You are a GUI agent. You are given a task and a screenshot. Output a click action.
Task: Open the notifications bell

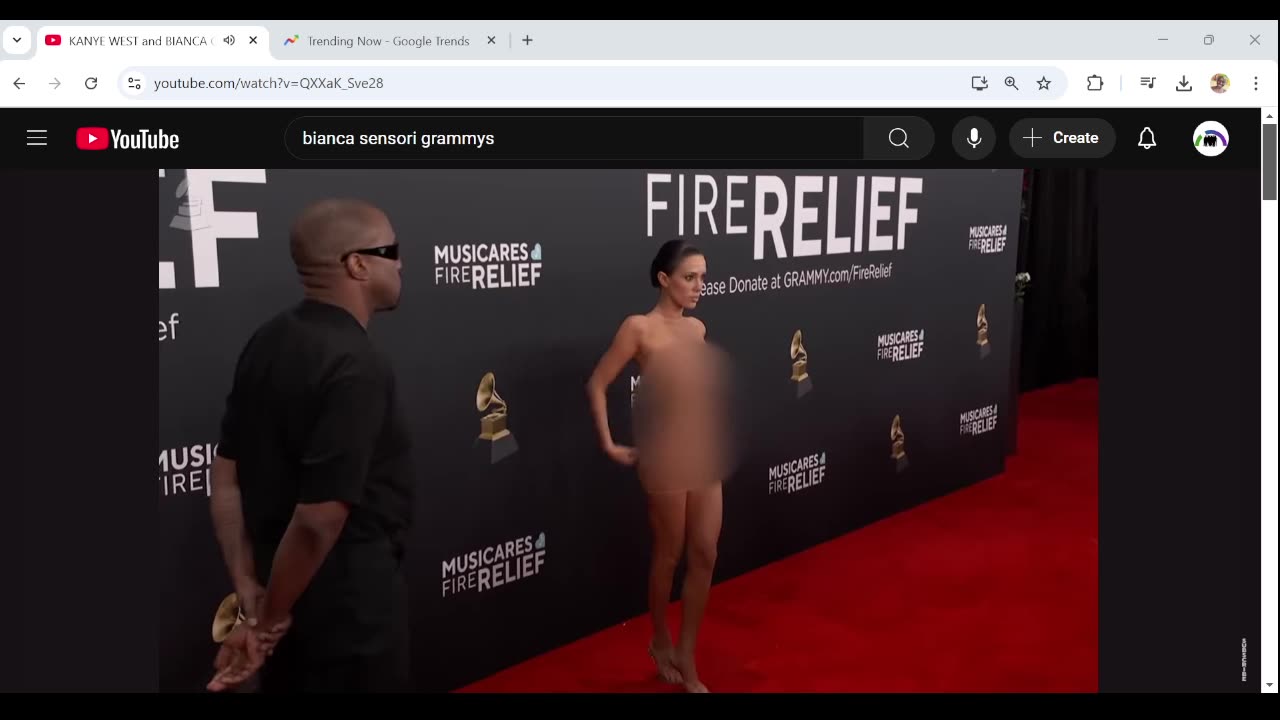(1147, 138)
